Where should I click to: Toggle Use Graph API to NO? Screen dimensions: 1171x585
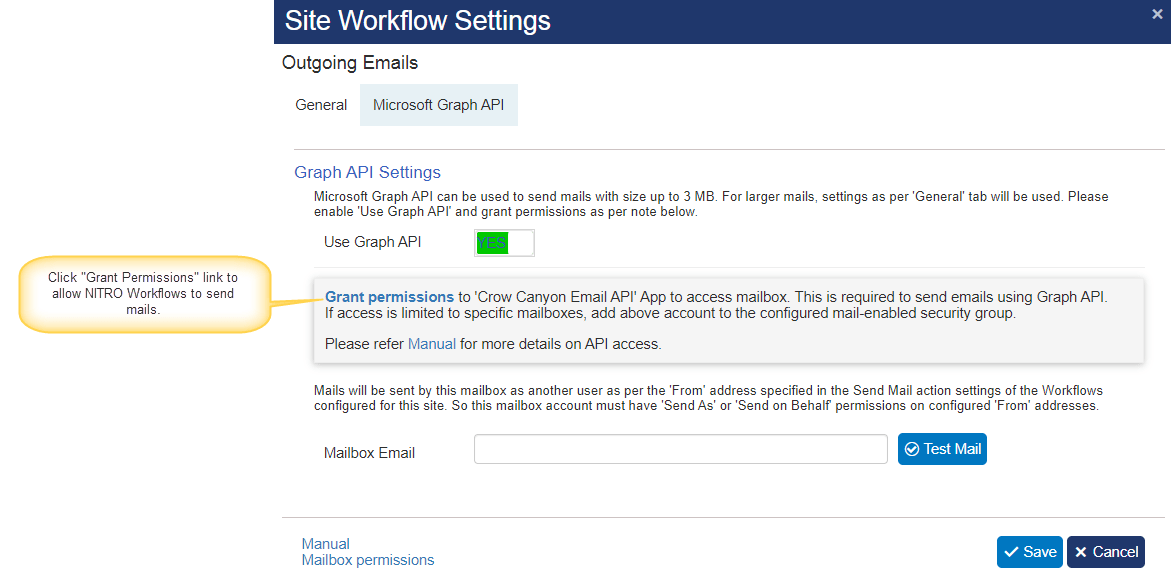(504, 242)
